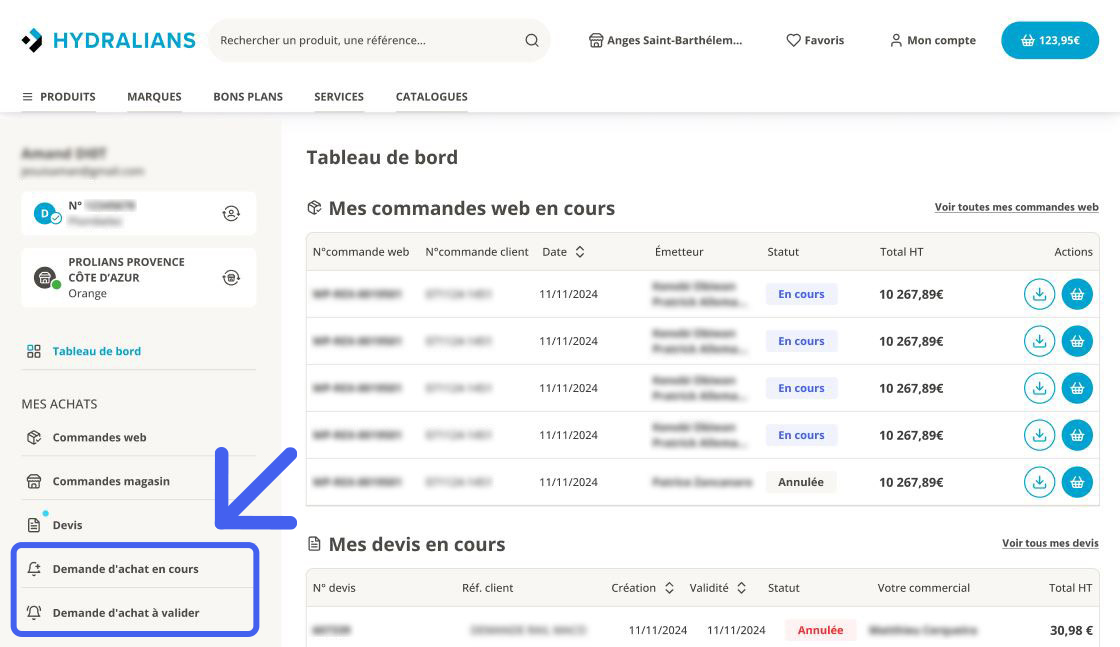Download the first En cours order
This screenshot has width=1120, height=647.
(1039, 294)
